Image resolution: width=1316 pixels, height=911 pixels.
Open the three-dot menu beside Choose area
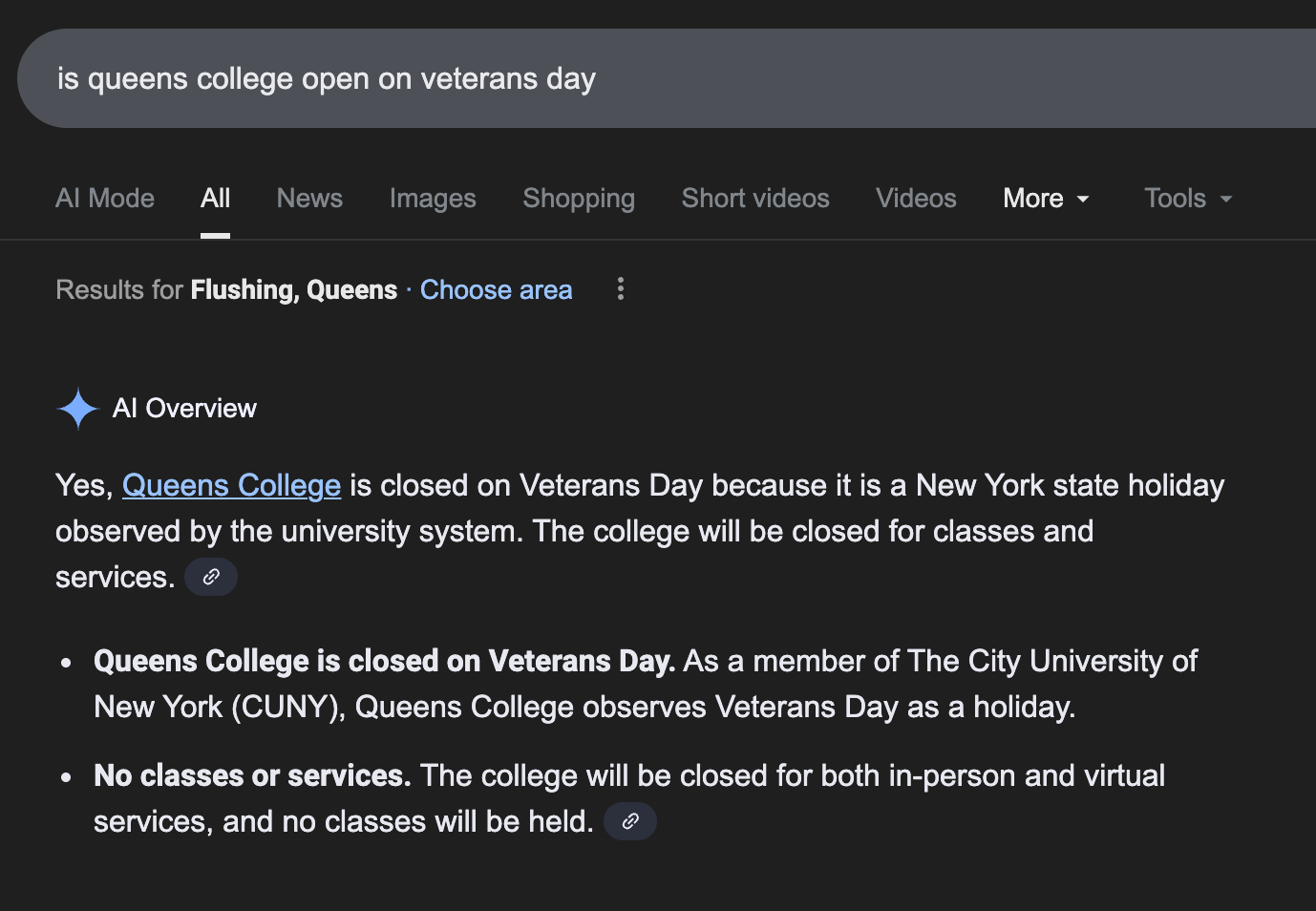pos(620,288)
